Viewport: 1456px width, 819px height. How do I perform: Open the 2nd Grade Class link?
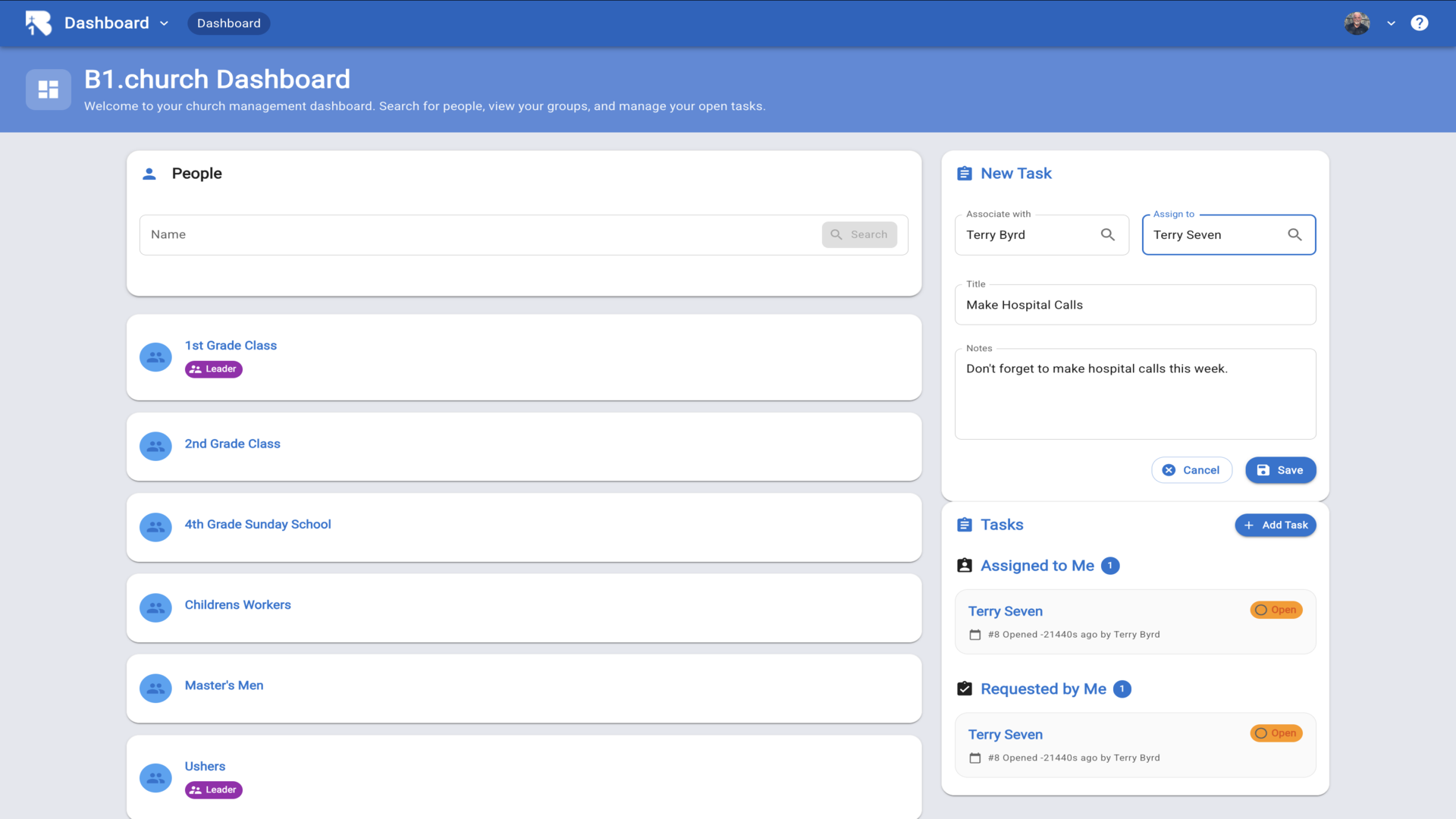click(232, 444)
